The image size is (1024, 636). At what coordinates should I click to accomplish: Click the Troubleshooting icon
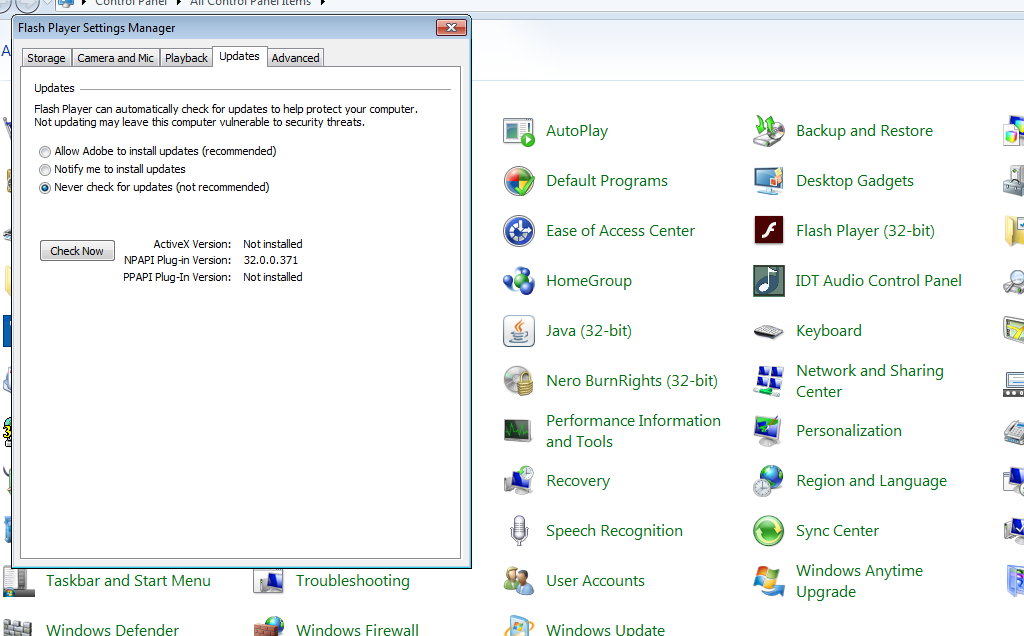point(269,581)
